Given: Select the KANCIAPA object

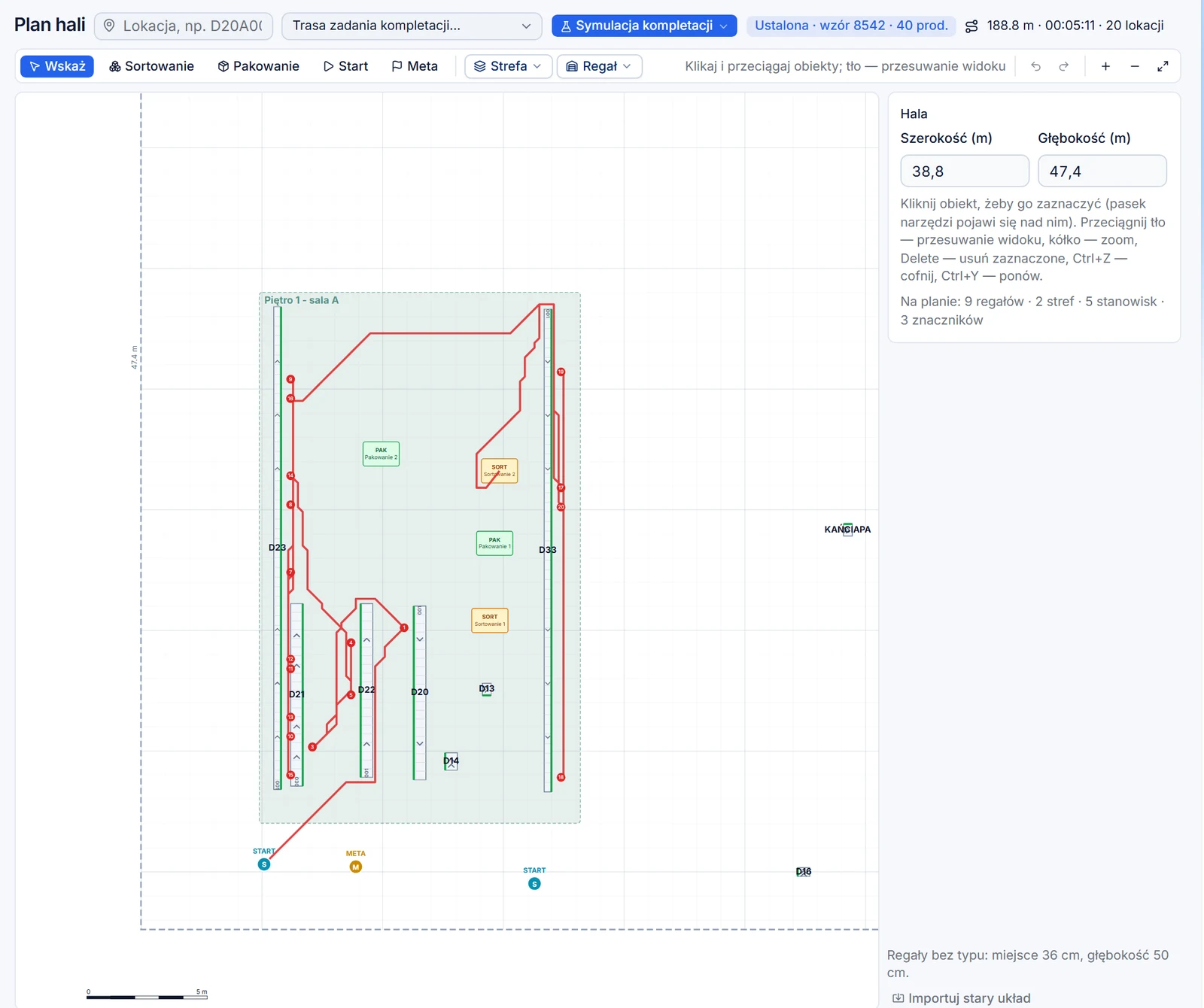Looking at the screenshot, I should coord(847,530).
